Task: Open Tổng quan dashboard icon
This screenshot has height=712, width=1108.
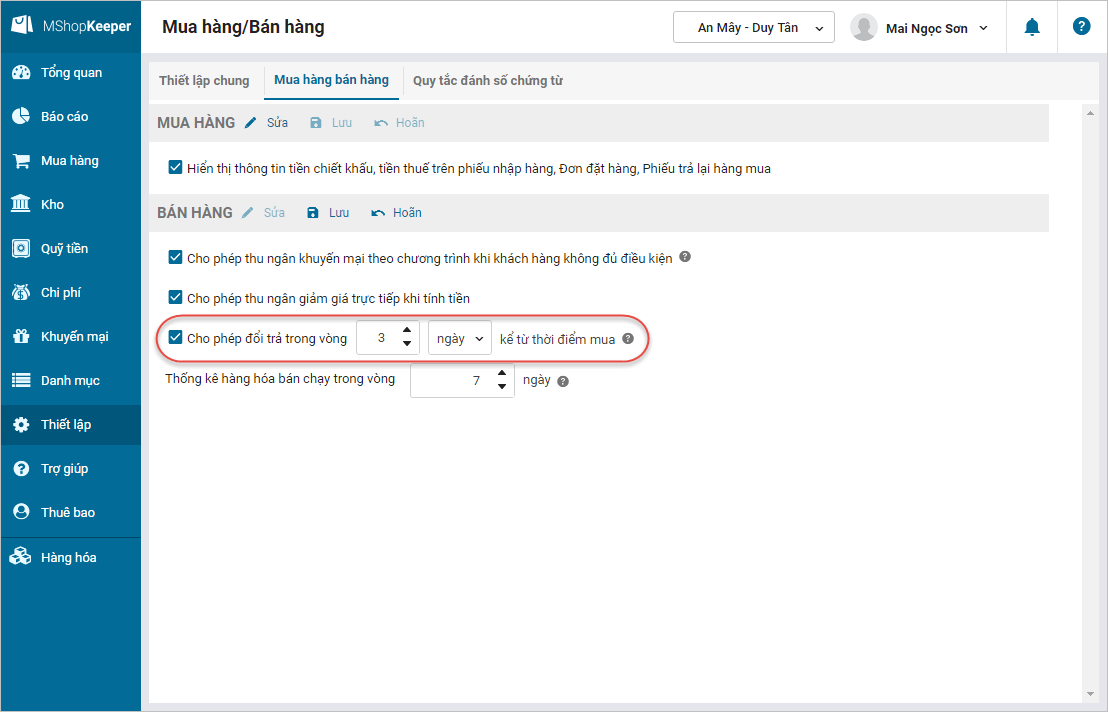Action: tap(21, 72)
